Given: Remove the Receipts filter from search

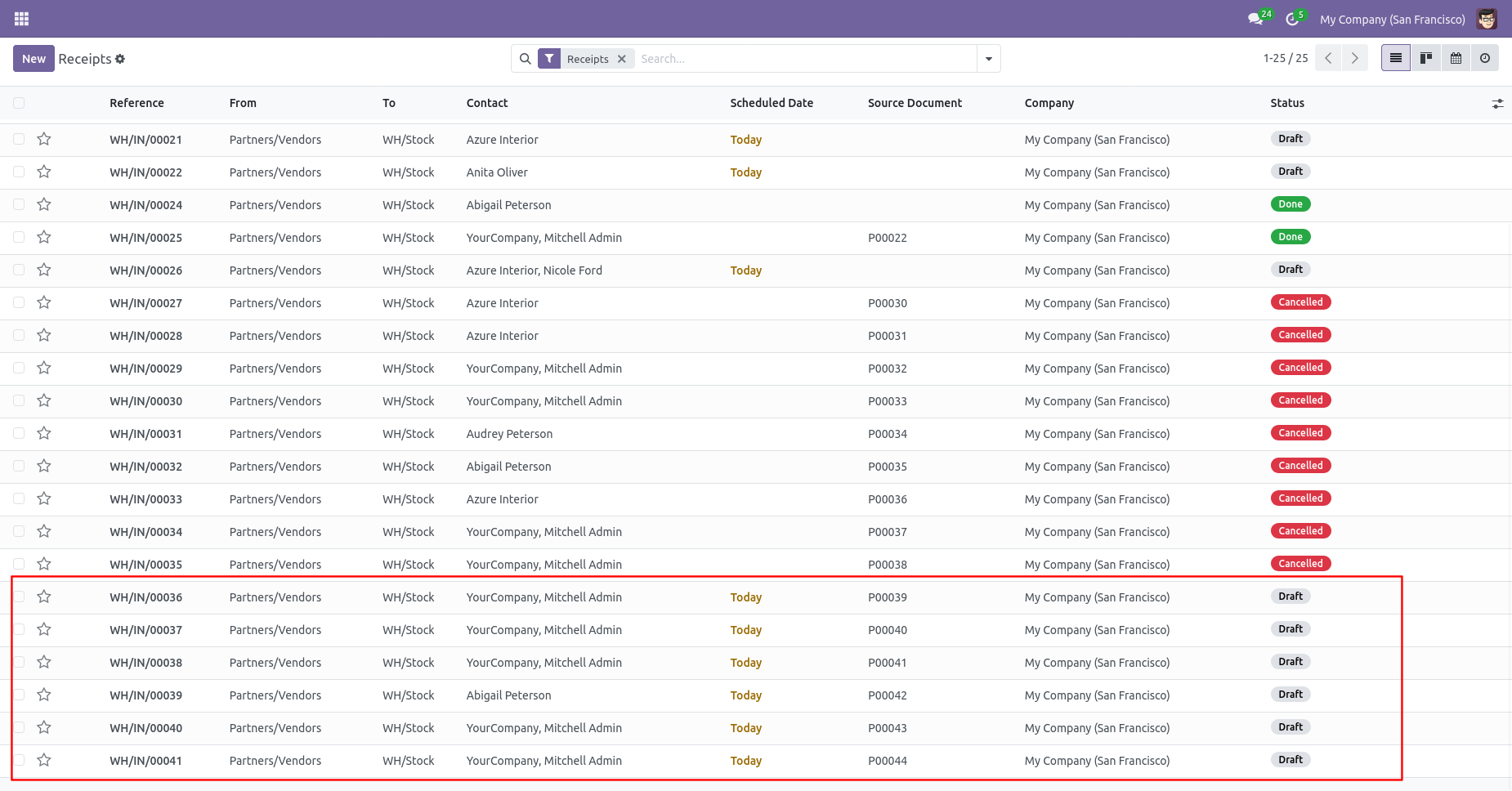Looking at the screenshot, I should [622, 59].
